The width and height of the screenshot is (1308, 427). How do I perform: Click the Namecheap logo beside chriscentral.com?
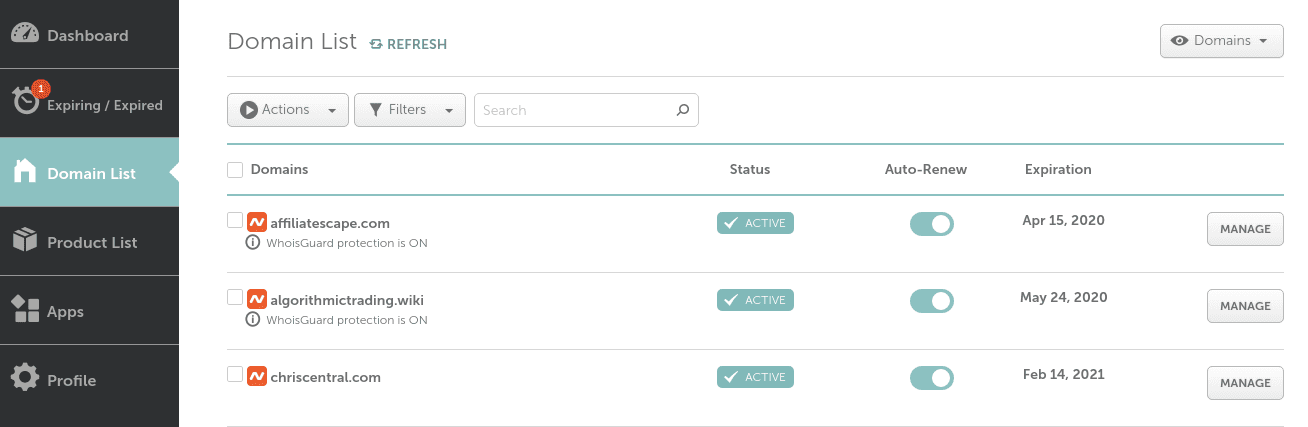[257, 377]
